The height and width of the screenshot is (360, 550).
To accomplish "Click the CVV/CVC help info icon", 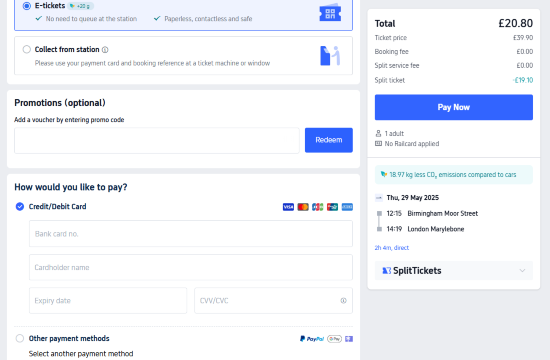I will (343, 301).
